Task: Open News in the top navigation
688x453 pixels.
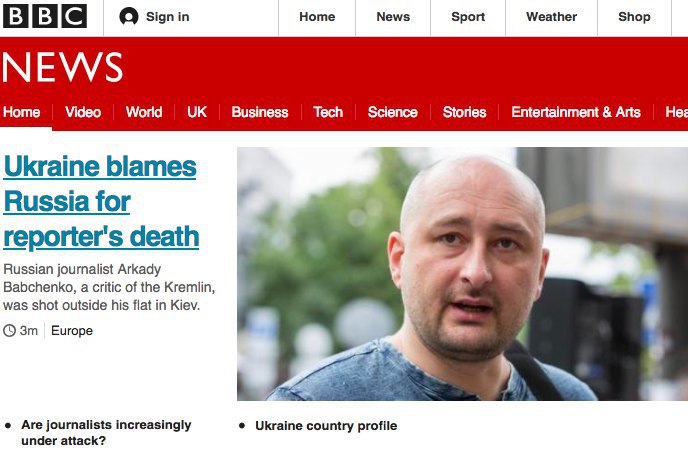Action: coord(393,17)
